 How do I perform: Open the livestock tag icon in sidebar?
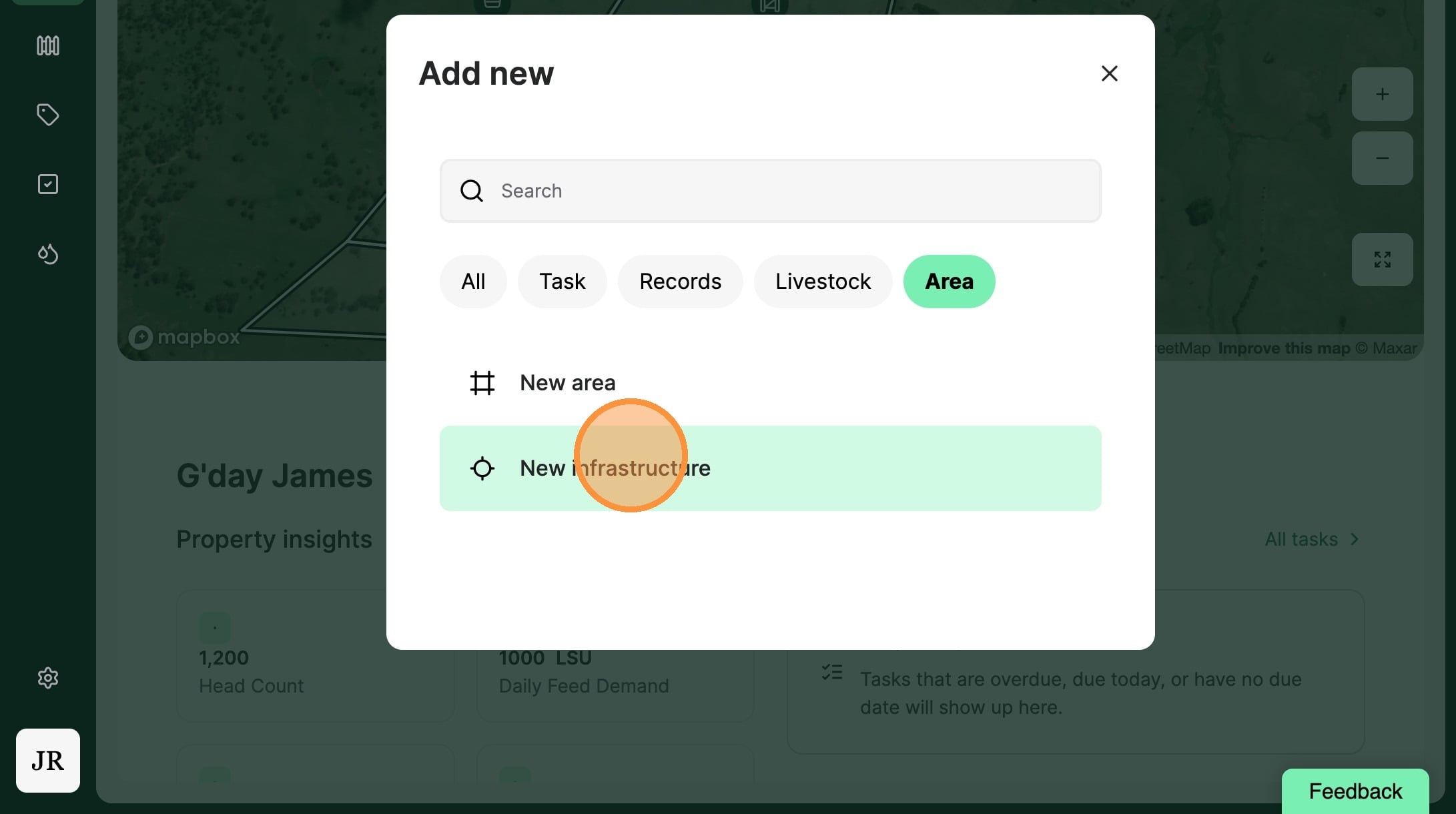[47, 115]
